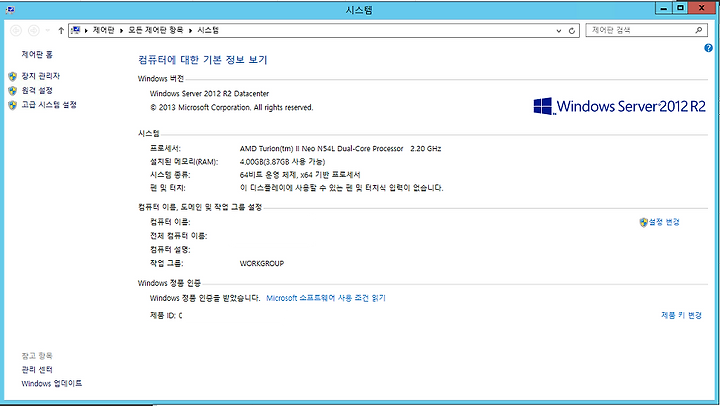Refresh the system page
Image resolution: width=720 pixels, height=406 pixels.
coord(572,31)
